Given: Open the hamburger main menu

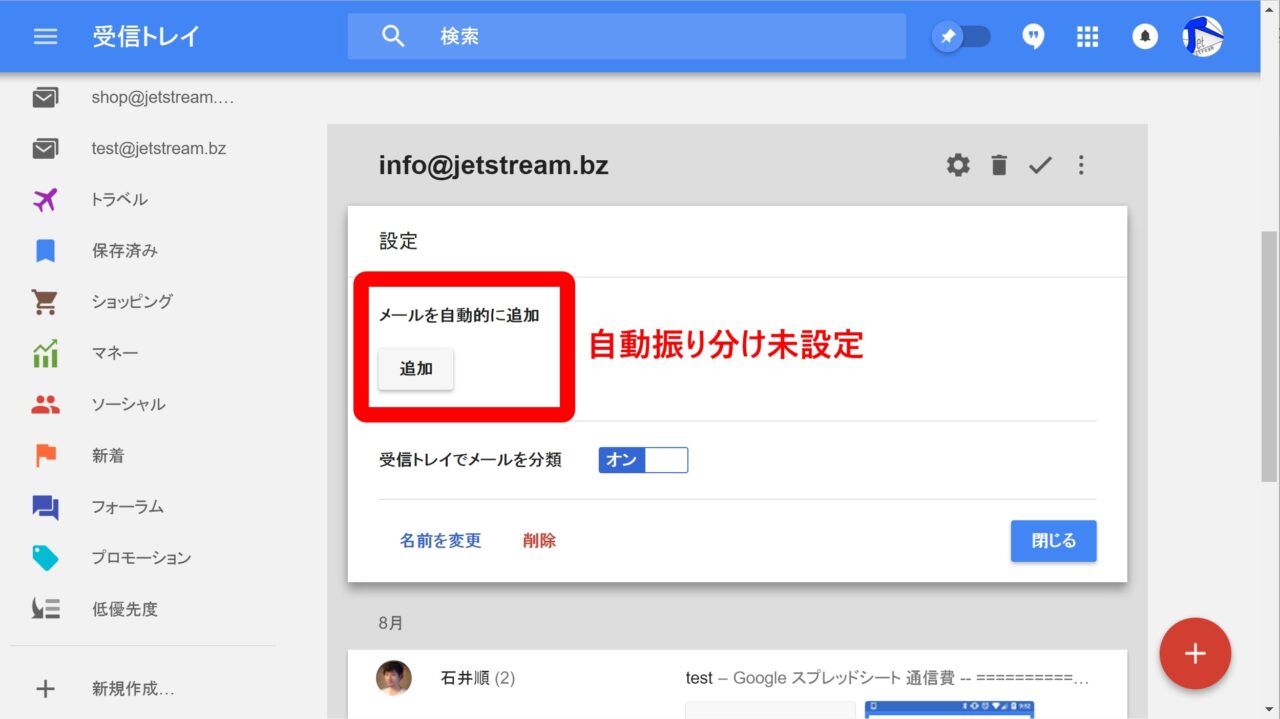Looking at the screenshot, I should point(45,37).
